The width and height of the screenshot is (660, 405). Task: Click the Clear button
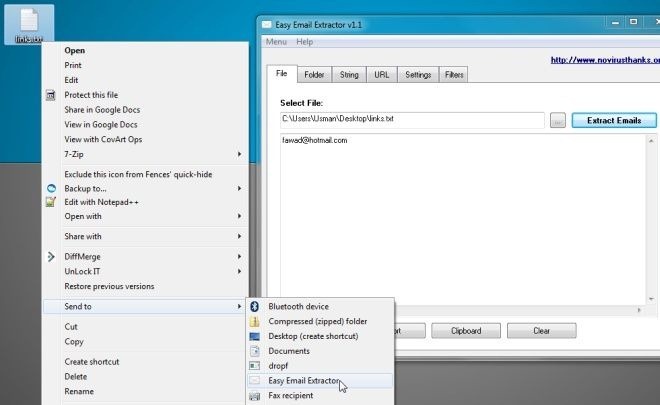[541, 331]
